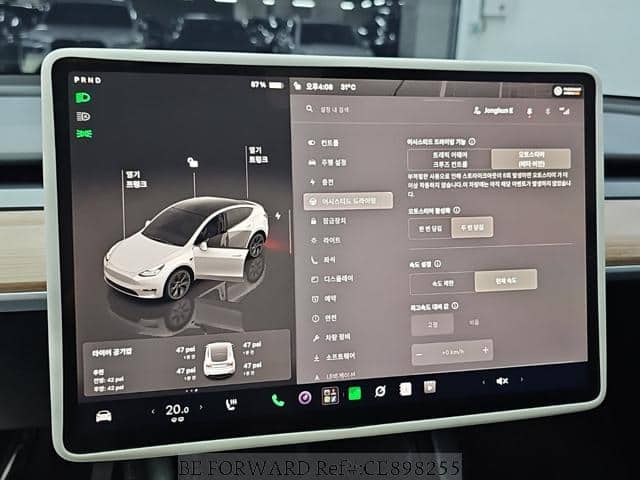Viewport: 640px width, 480px height.
Task: Tap the lock icon in the top status bar
Action: (297, 86)
